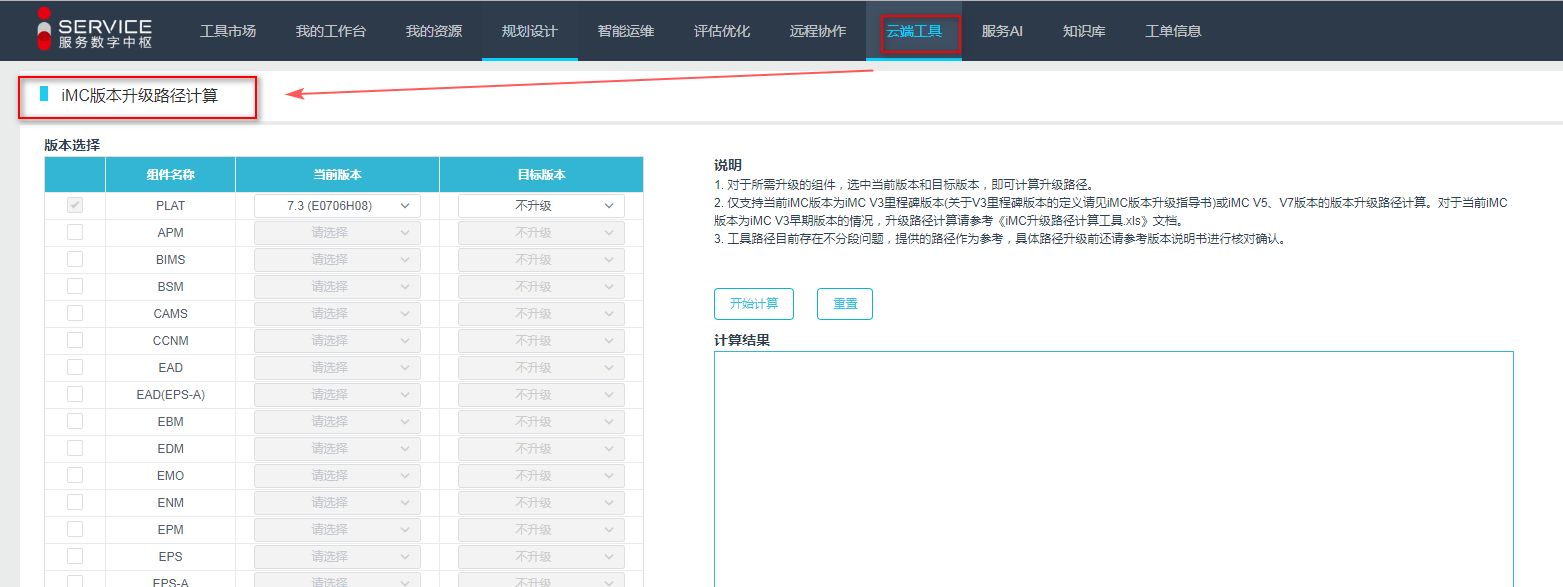
Task: Expand APM current version dropdown
Action: [337, 233]
